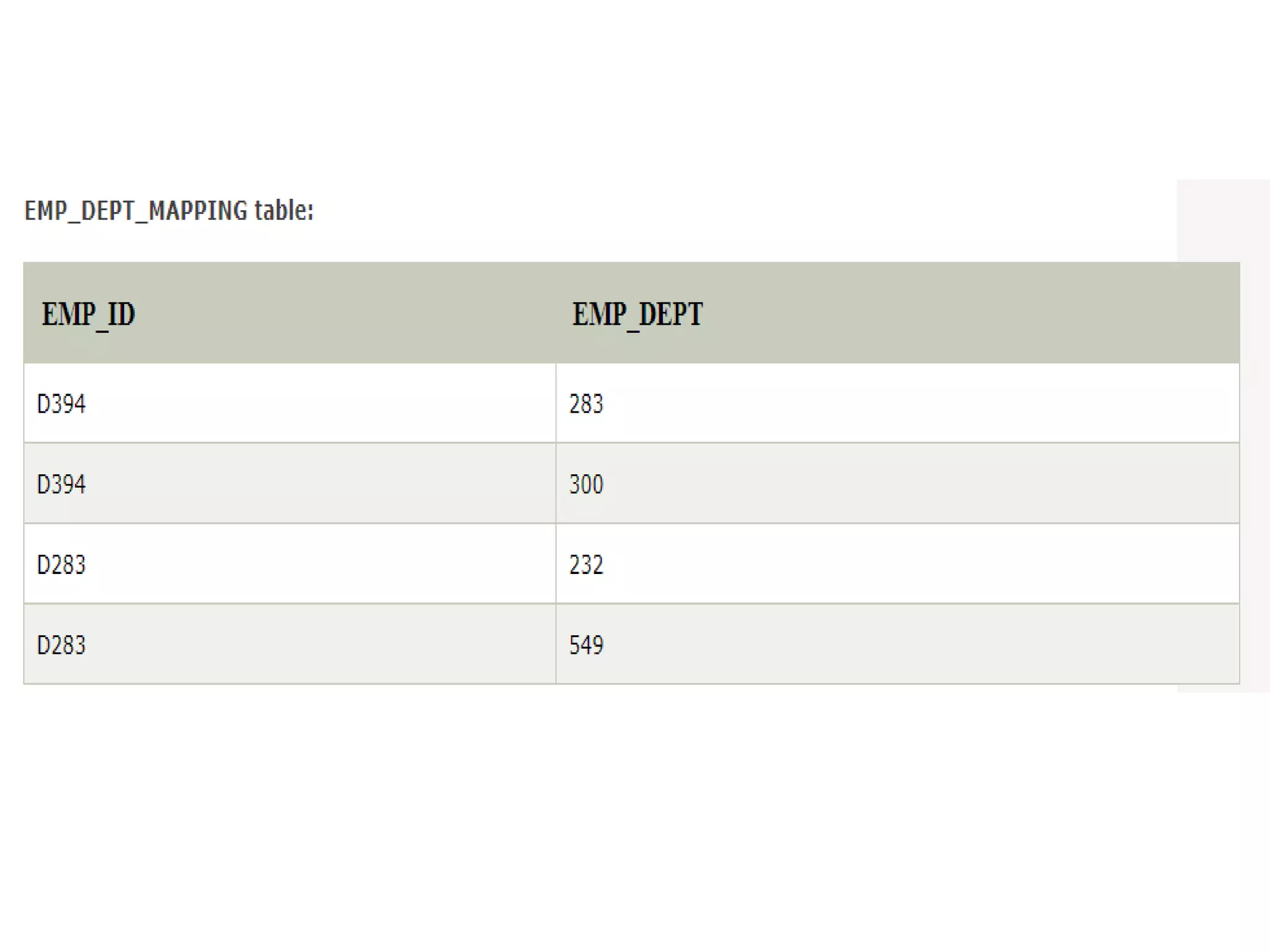The height and width of the screenshot is (952, 1270).
Task: Click the divider between D394 and 283 cells
Action: (556, 404)
